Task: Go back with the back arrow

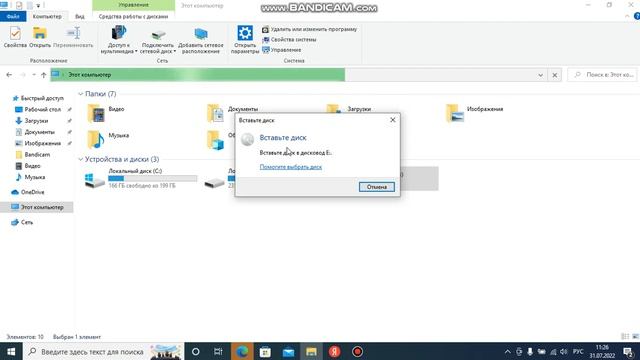Action: pos(9,75)
